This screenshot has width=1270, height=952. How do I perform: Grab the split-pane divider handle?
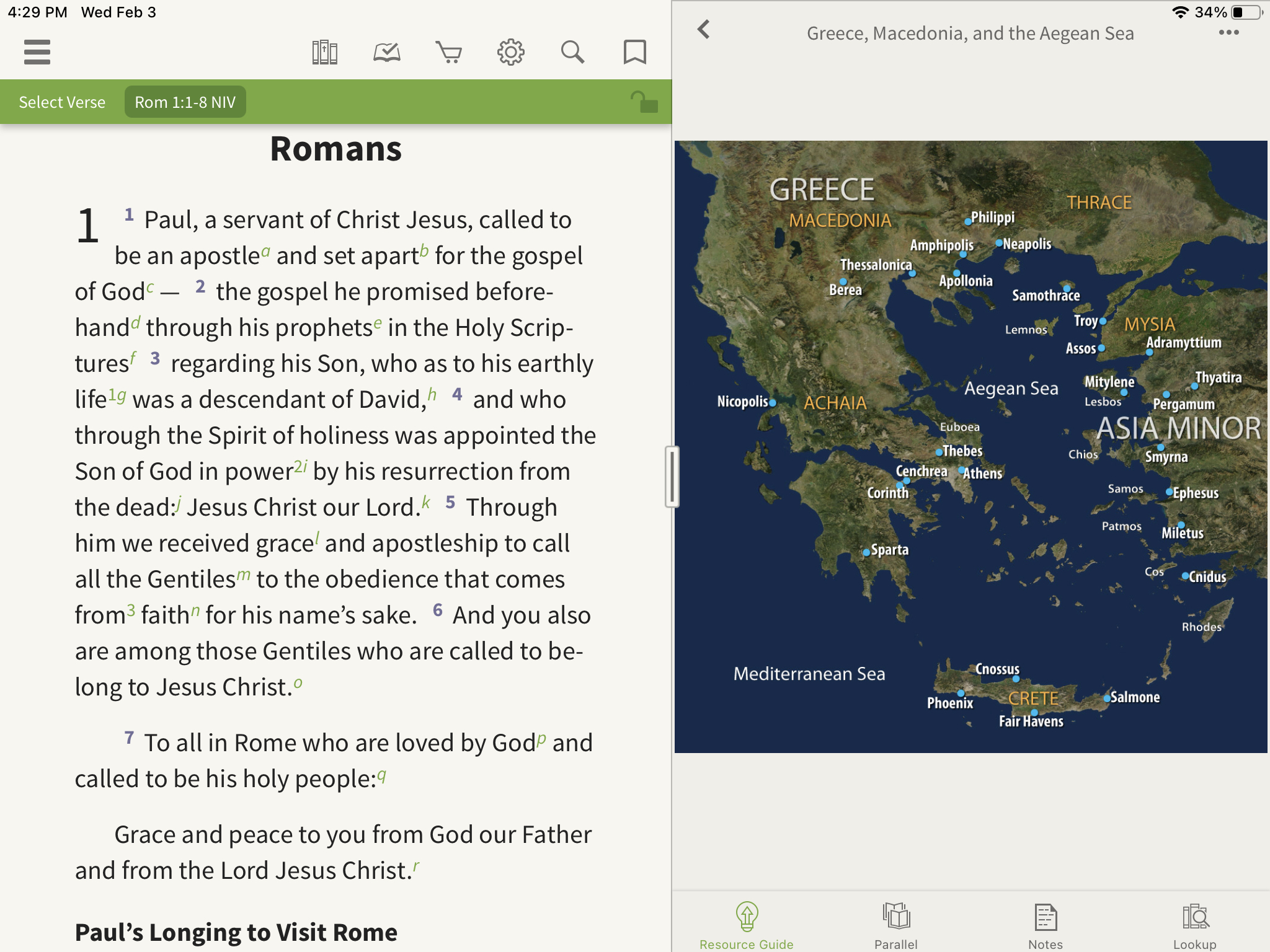672,476
